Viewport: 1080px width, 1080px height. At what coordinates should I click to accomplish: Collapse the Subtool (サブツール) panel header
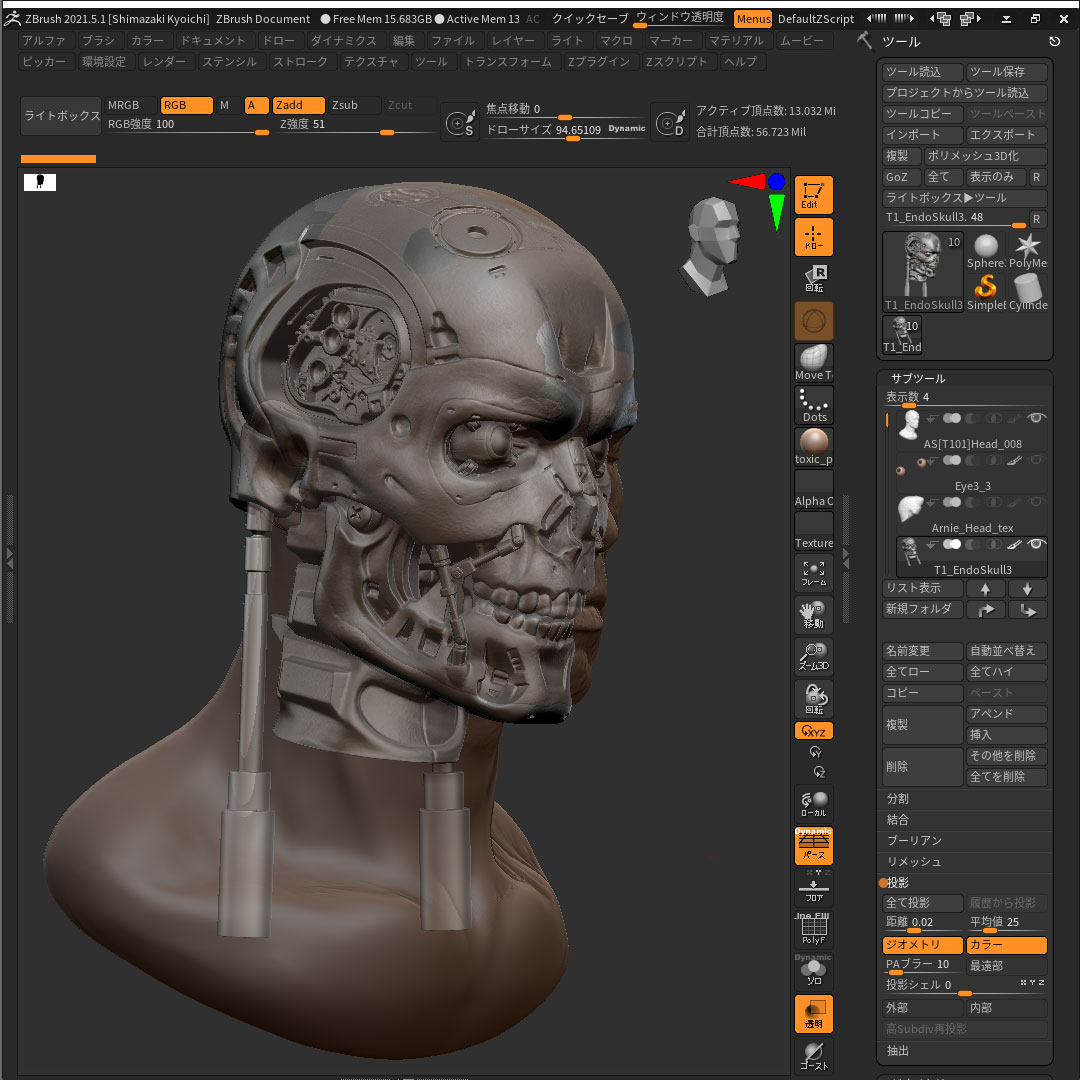pos(917,378)
